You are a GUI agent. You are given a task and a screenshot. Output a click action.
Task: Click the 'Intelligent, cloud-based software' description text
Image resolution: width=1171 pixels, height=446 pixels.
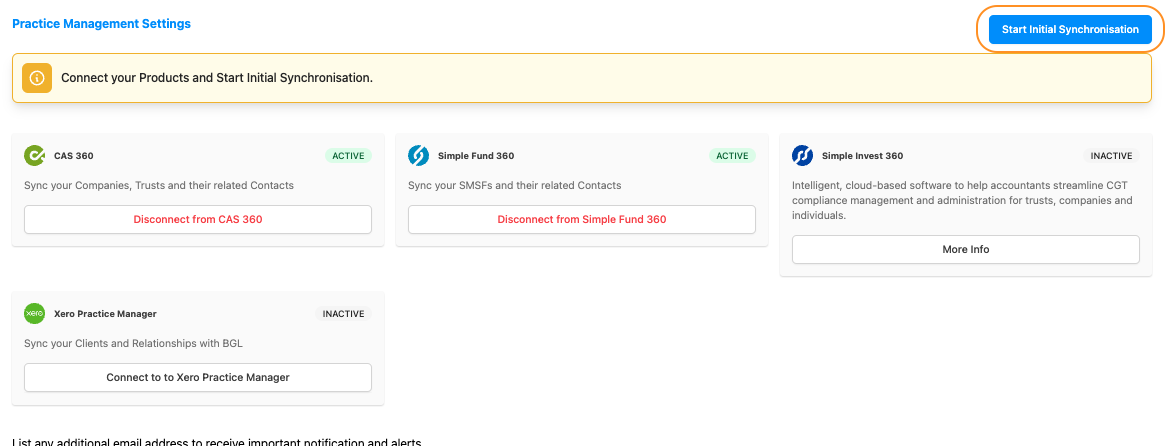963,200
